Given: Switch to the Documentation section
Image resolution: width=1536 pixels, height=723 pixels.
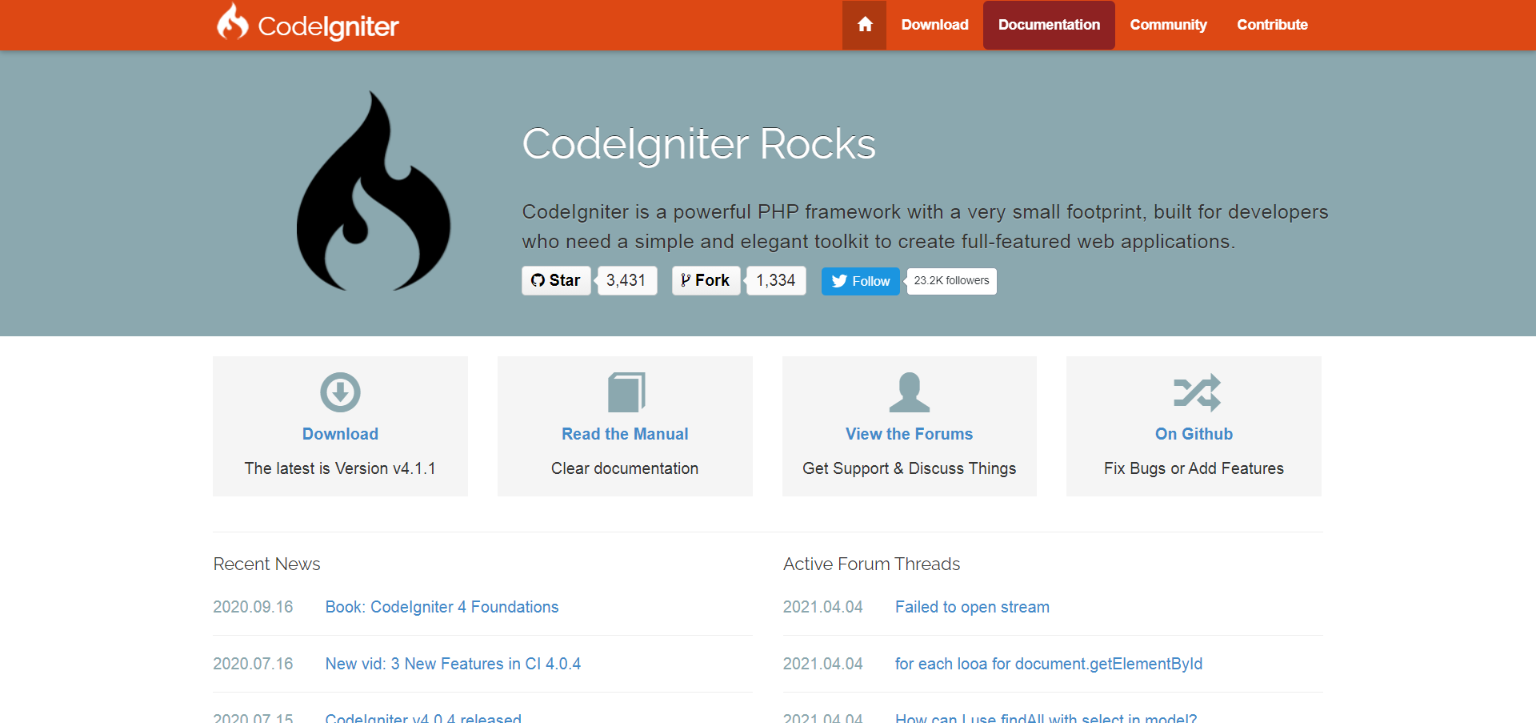Looking at the screenshot, I should tap(1048, 24).
